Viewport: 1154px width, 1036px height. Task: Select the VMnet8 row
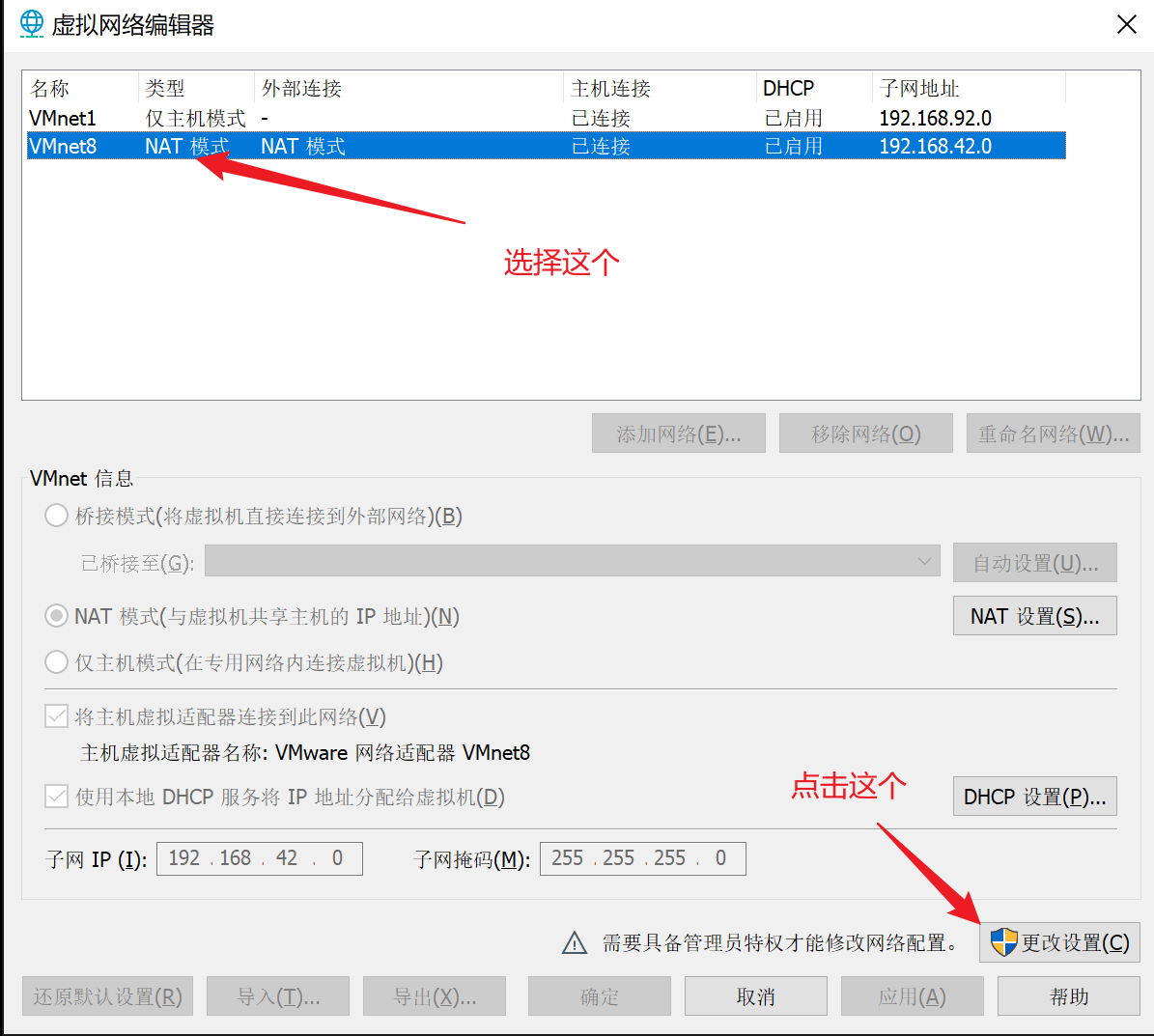coord(546,146)
